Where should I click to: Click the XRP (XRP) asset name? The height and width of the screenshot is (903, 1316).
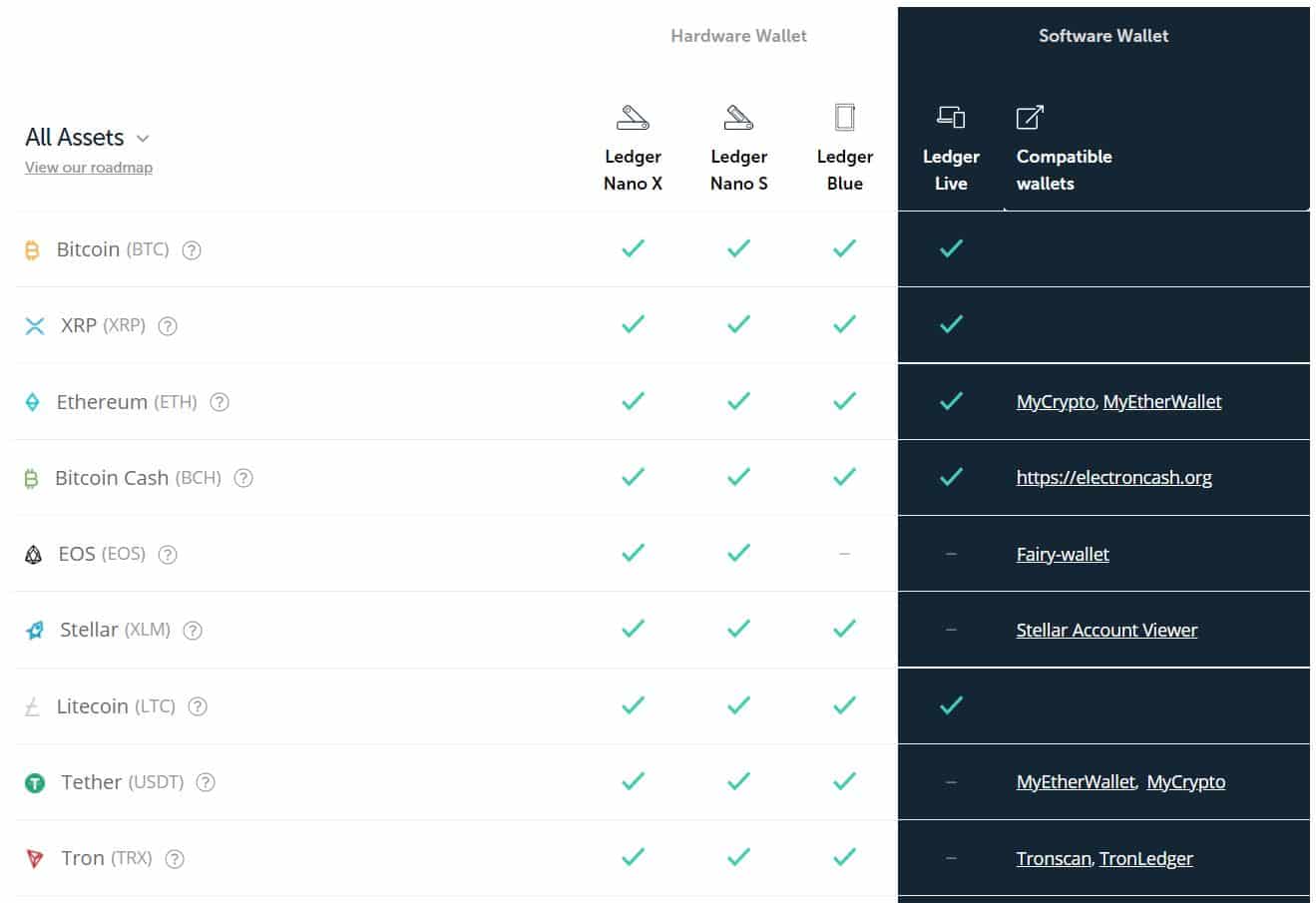[x=103, y=325]
